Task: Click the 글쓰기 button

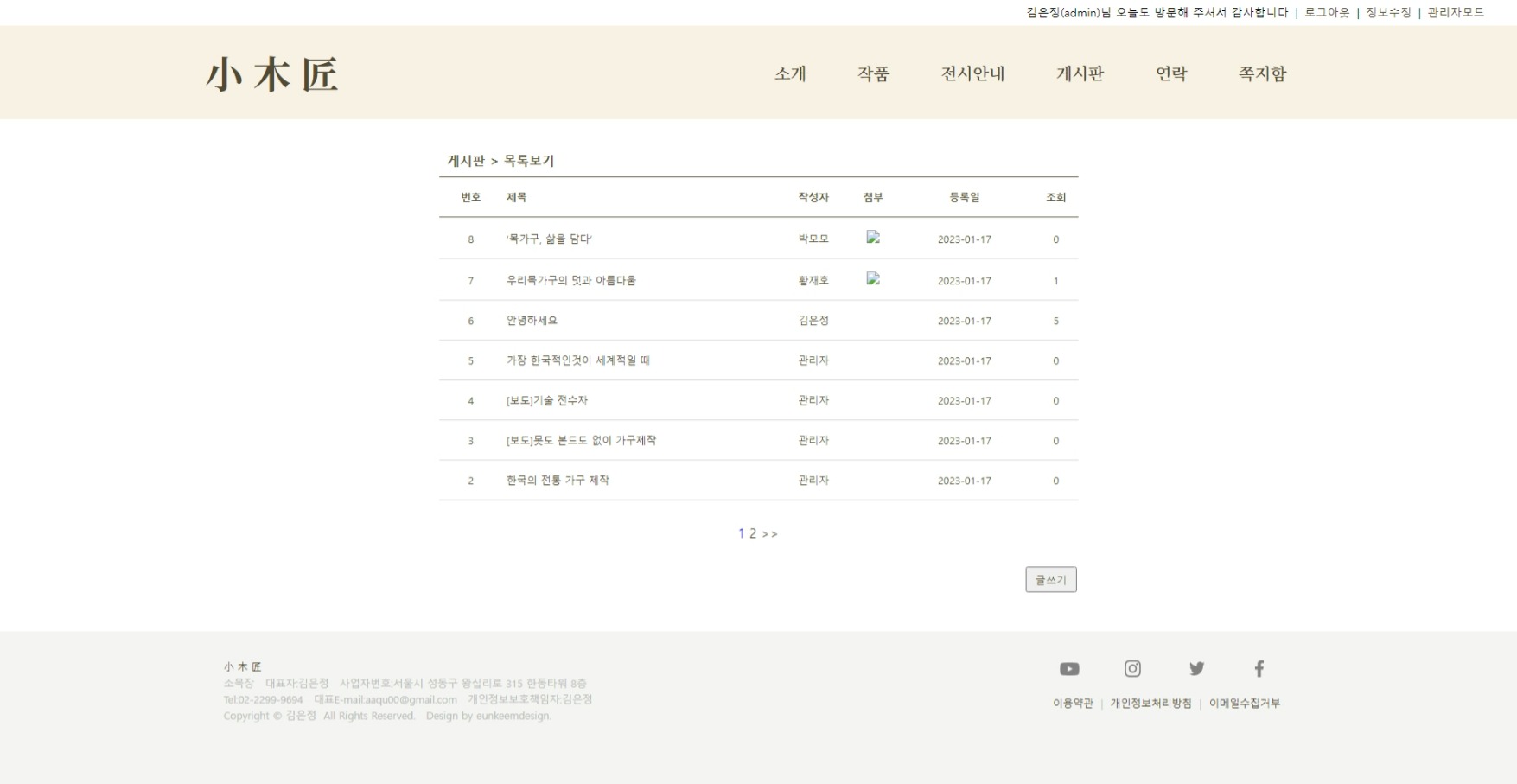Action: 1051,579
